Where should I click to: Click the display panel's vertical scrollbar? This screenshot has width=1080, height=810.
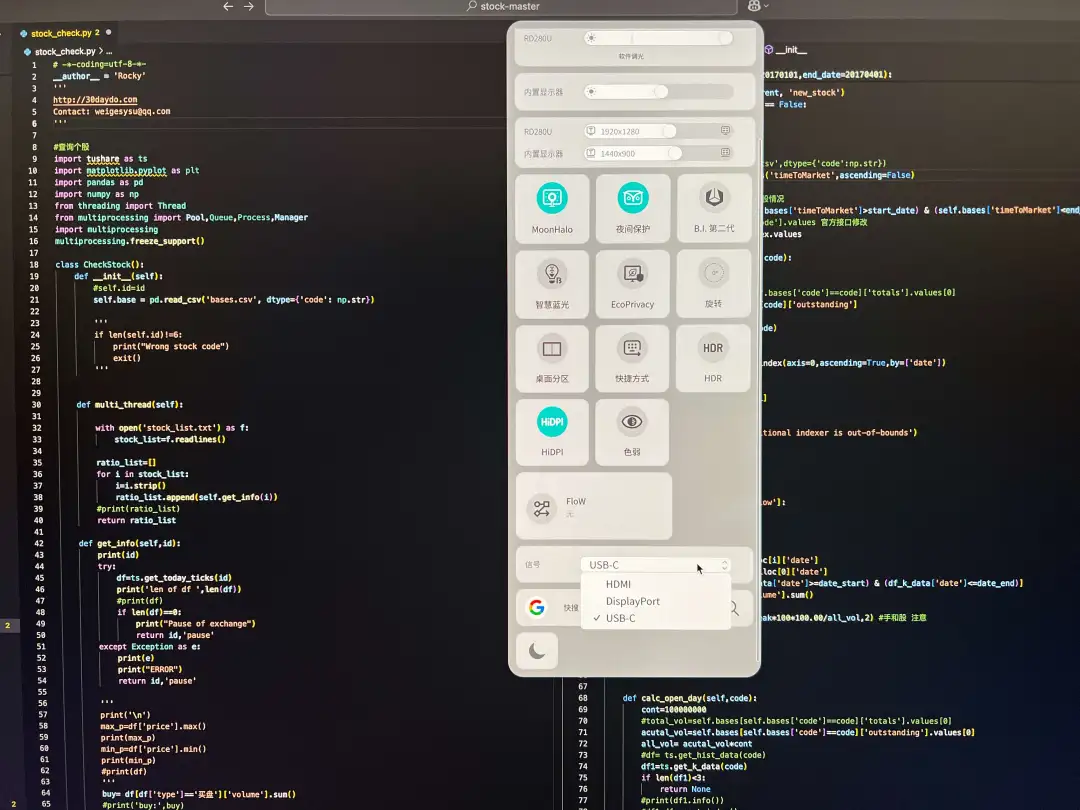760,399
